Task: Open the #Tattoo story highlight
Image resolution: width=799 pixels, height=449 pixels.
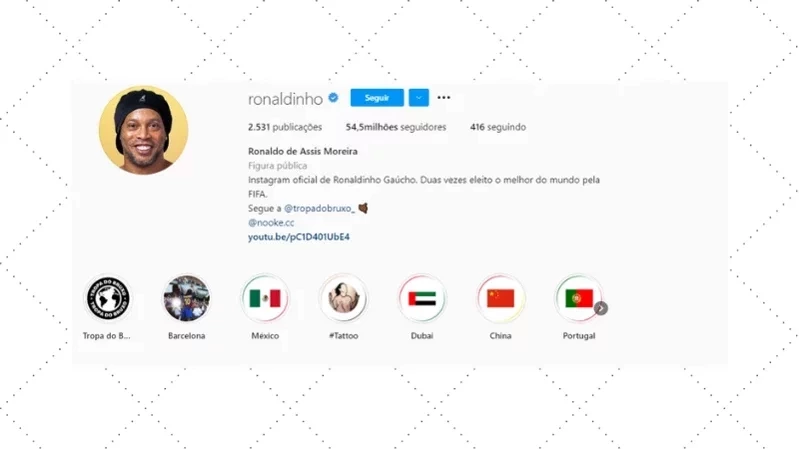Action: pos(343,298)
